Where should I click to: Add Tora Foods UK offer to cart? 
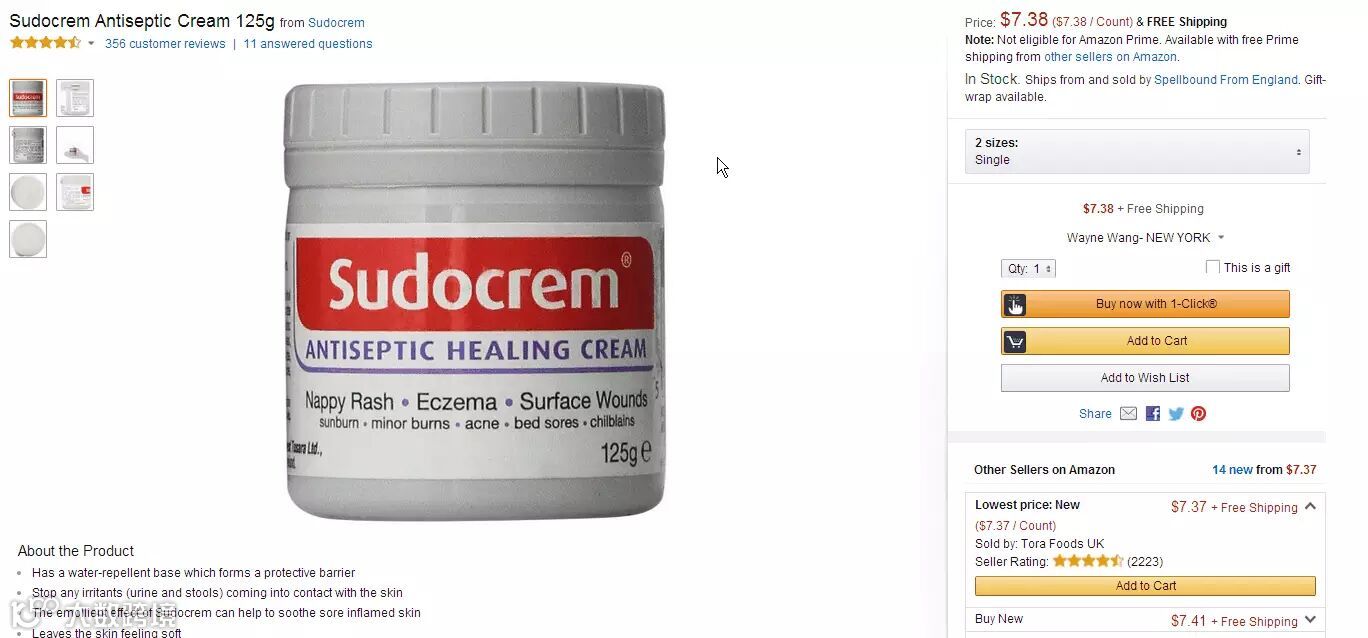tap(1145, 586)
